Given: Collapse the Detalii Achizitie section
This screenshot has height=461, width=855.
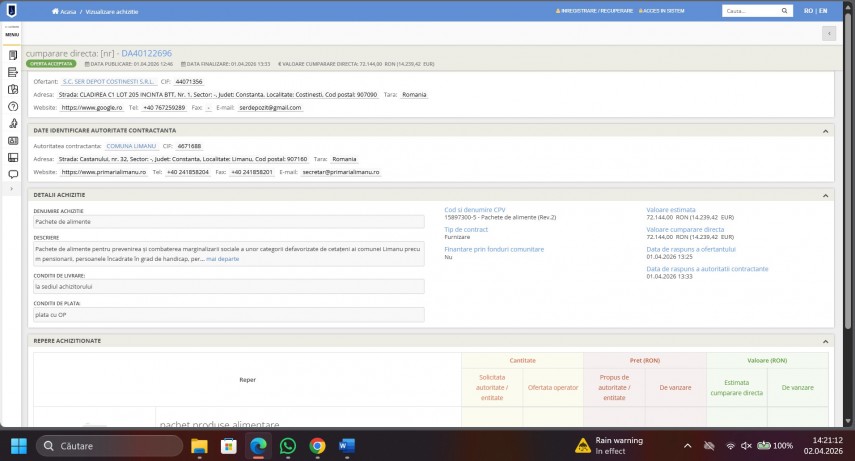Looking at the screenshot, I should pos(825,194).
